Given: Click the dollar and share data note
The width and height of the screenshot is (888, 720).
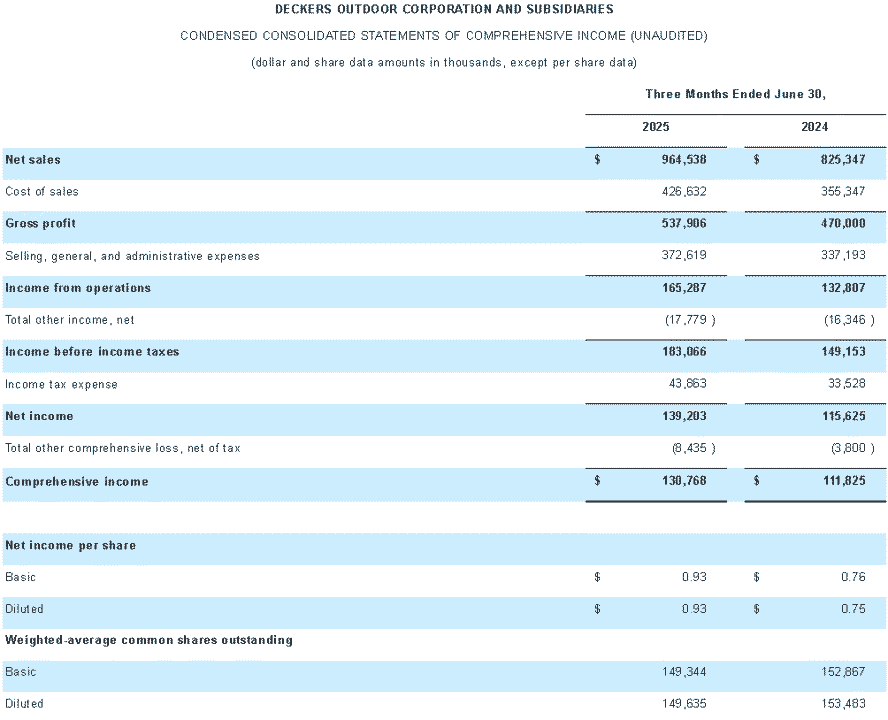Looking at the screenshot, I should pyautogui.click(x=444, y=62).
